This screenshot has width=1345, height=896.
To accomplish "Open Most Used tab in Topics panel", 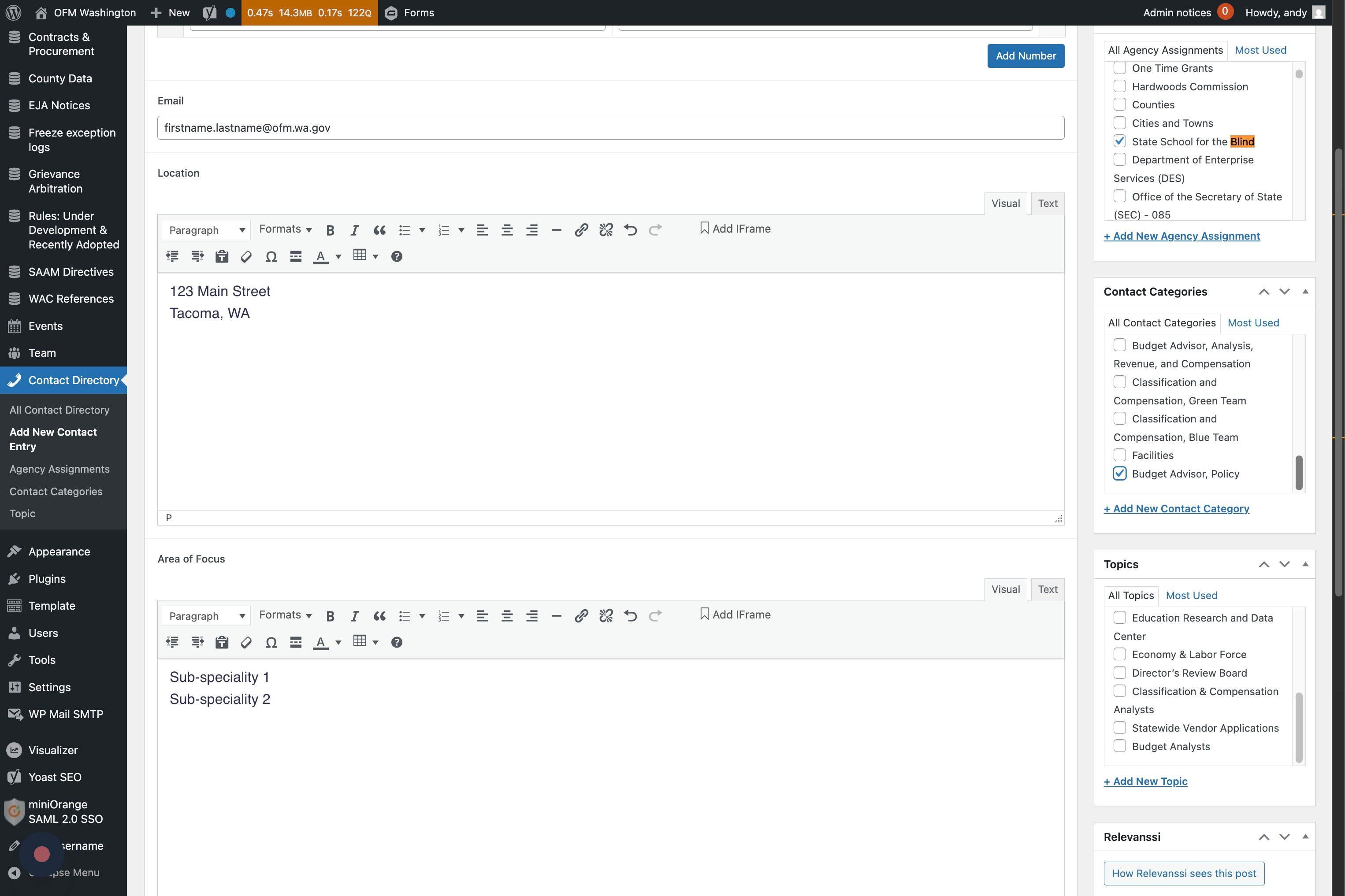I will [1191, 596].
